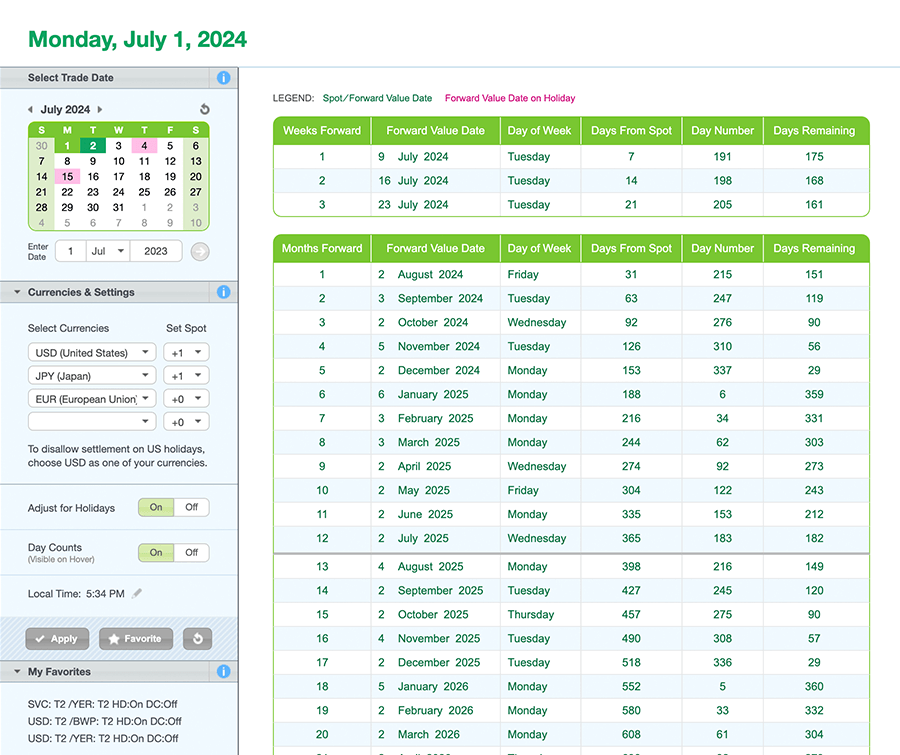Click the 2 March 2026 forward date
This screenshot has width=900, height=755.
[419, 734]
